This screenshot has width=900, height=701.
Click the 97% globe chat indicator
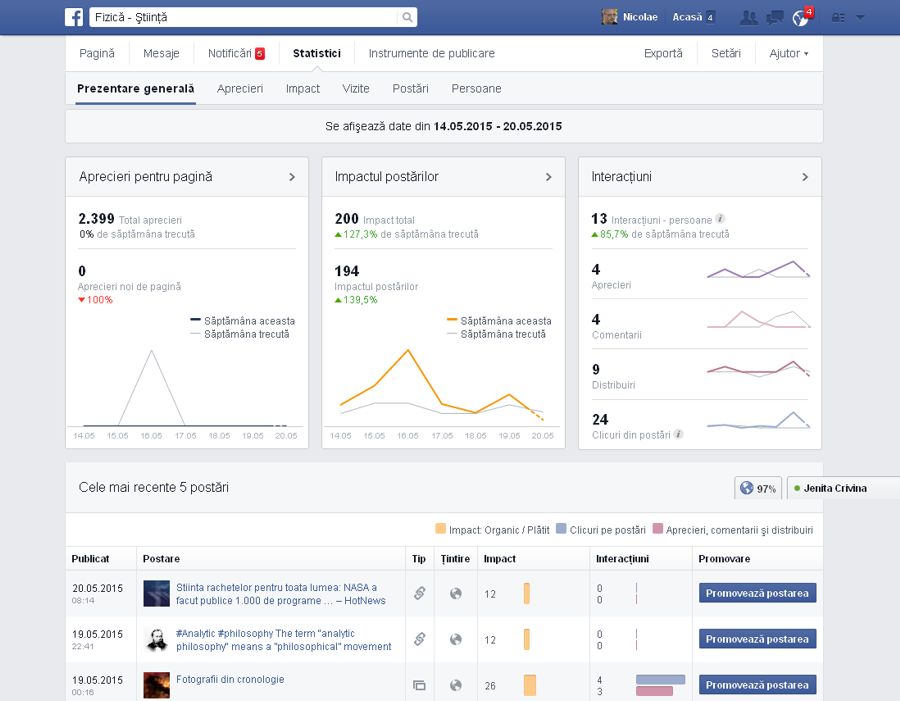758,488
